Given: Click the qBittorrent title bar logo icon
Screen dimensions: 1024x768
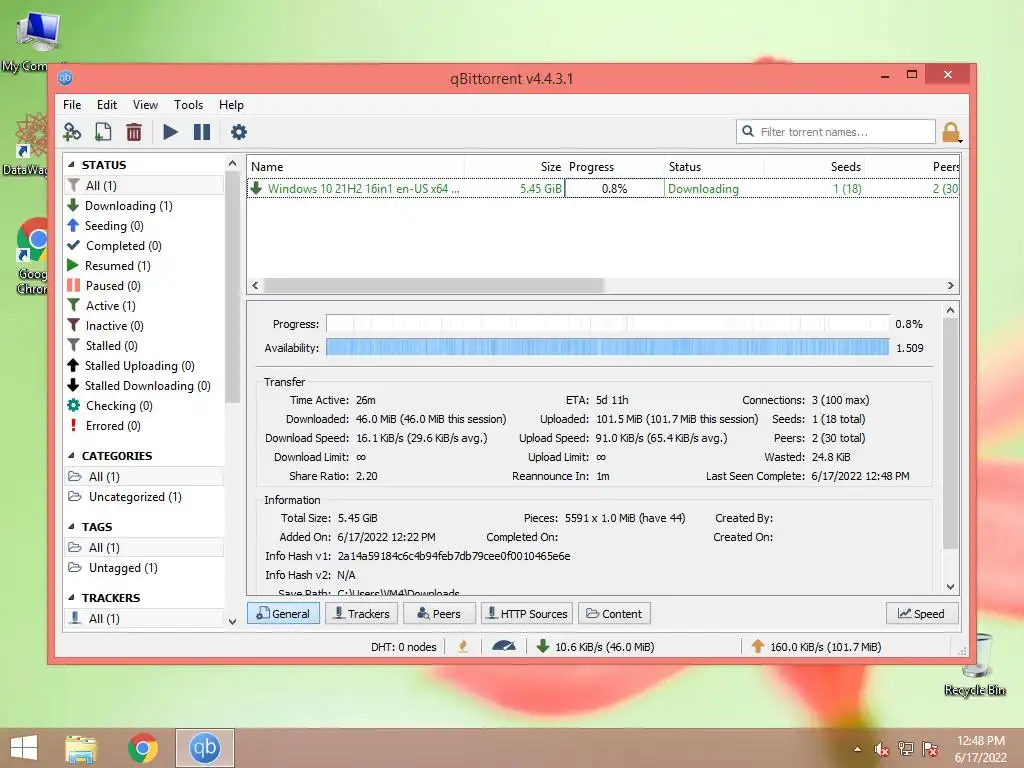Looking at the screenshot, I should coord(65,78).
